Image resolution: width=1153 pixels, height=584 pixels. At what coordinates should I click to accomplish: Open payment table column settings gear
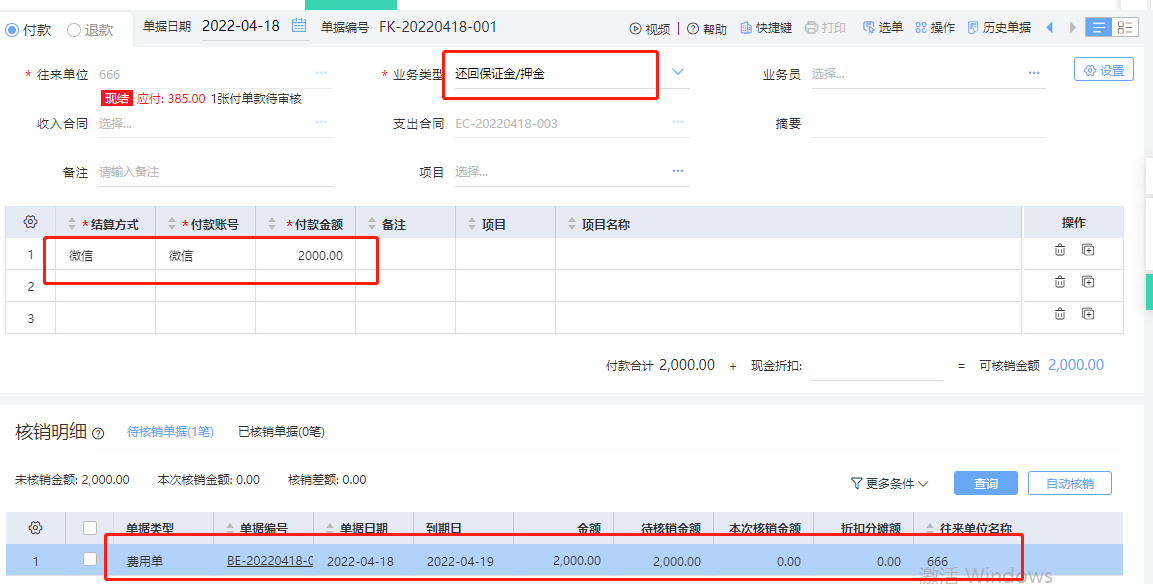tap(30, 222)
